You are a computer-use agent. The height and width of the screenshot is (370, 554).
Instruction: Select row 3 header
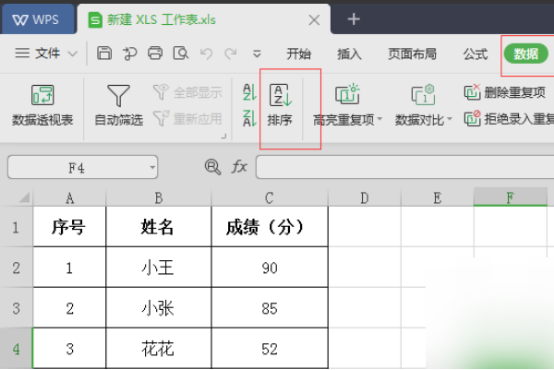pyautogui.click(x=16, y=308)
